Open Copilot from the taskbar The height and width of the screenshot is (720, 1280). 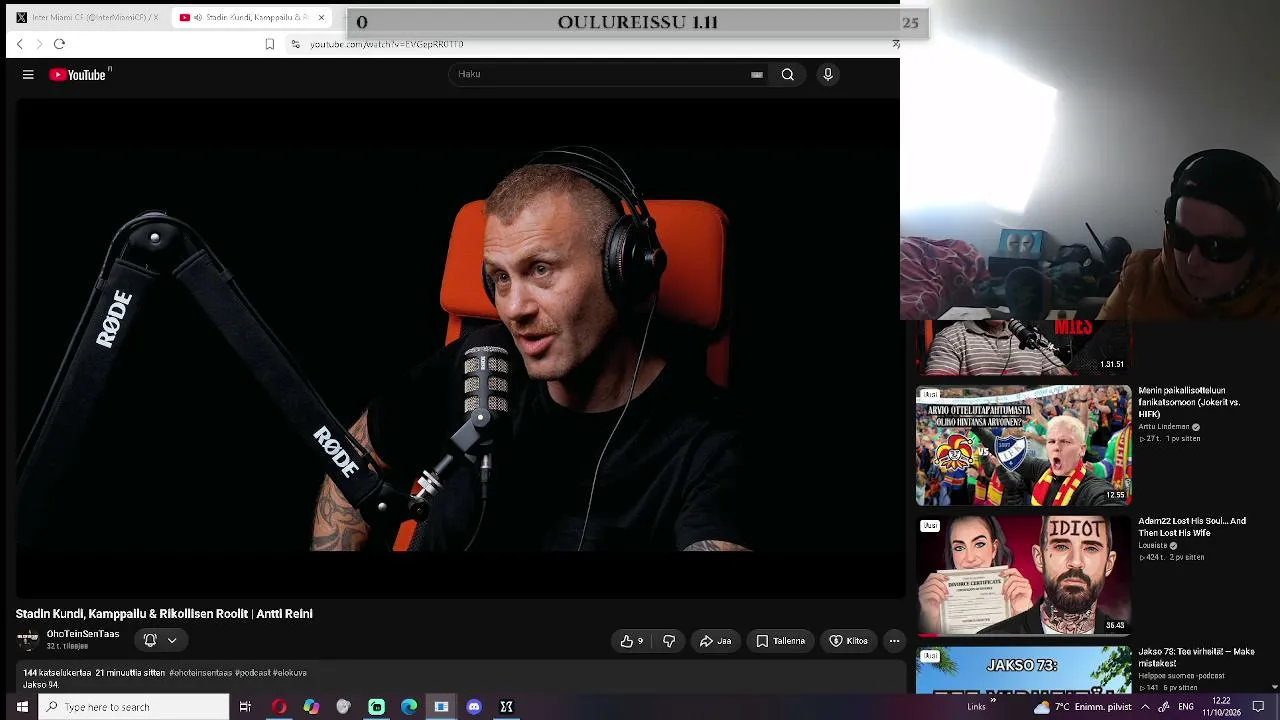[x=311, y=707]
